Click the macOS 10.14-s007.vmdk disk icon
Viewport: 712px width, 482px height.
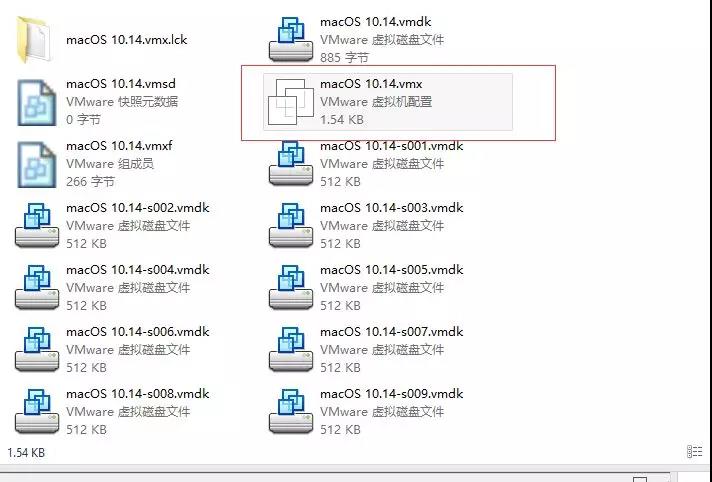click(291, 350)
